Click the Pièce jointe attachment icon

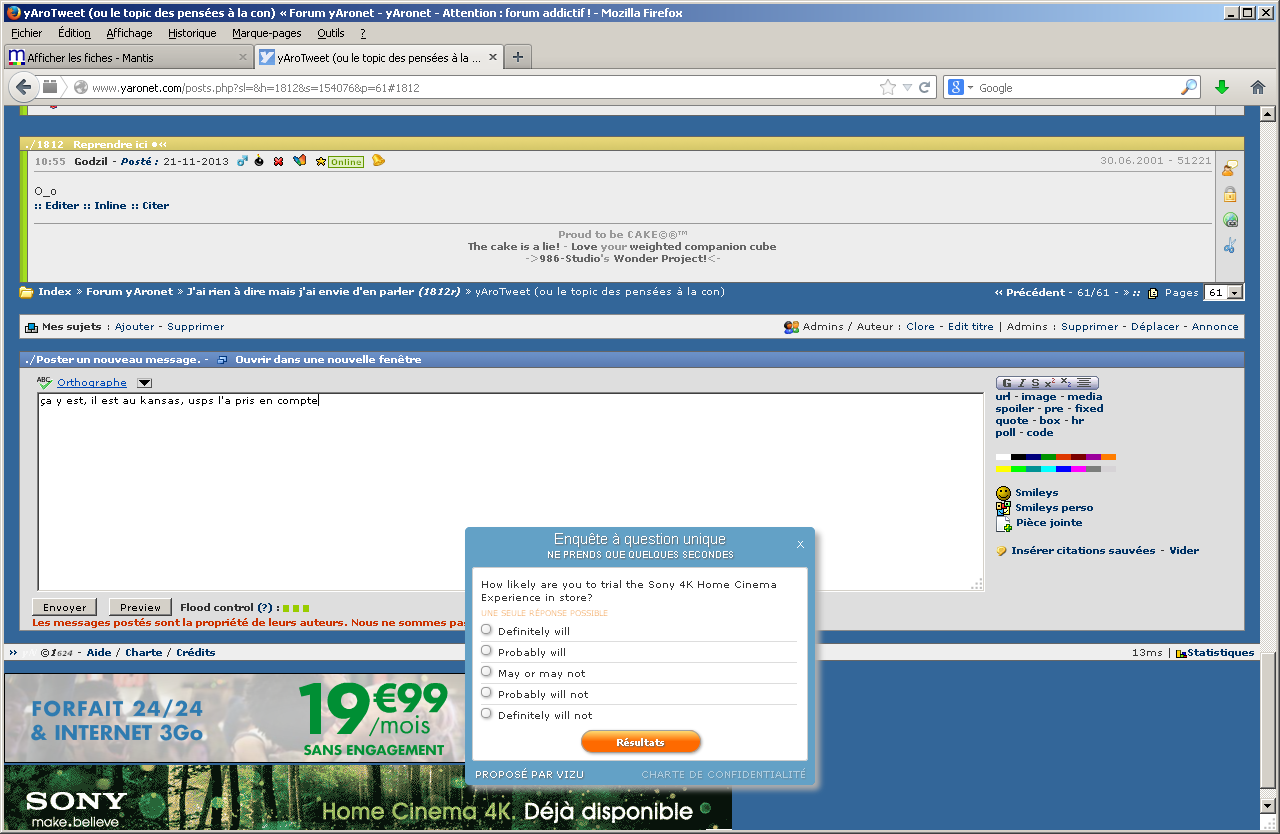click(x=1003, y=523)
